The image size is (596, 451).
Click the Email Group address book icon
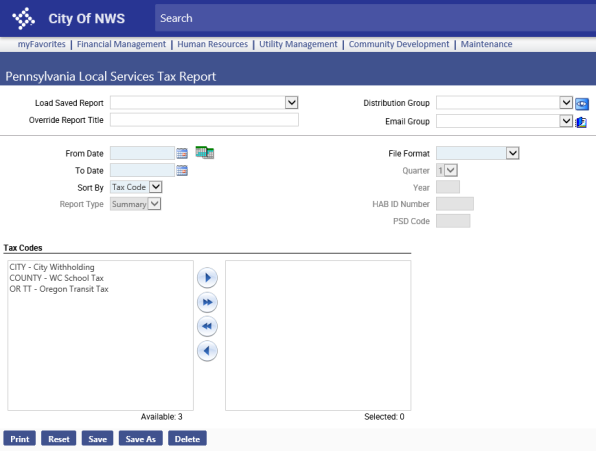tap(581, 122)
